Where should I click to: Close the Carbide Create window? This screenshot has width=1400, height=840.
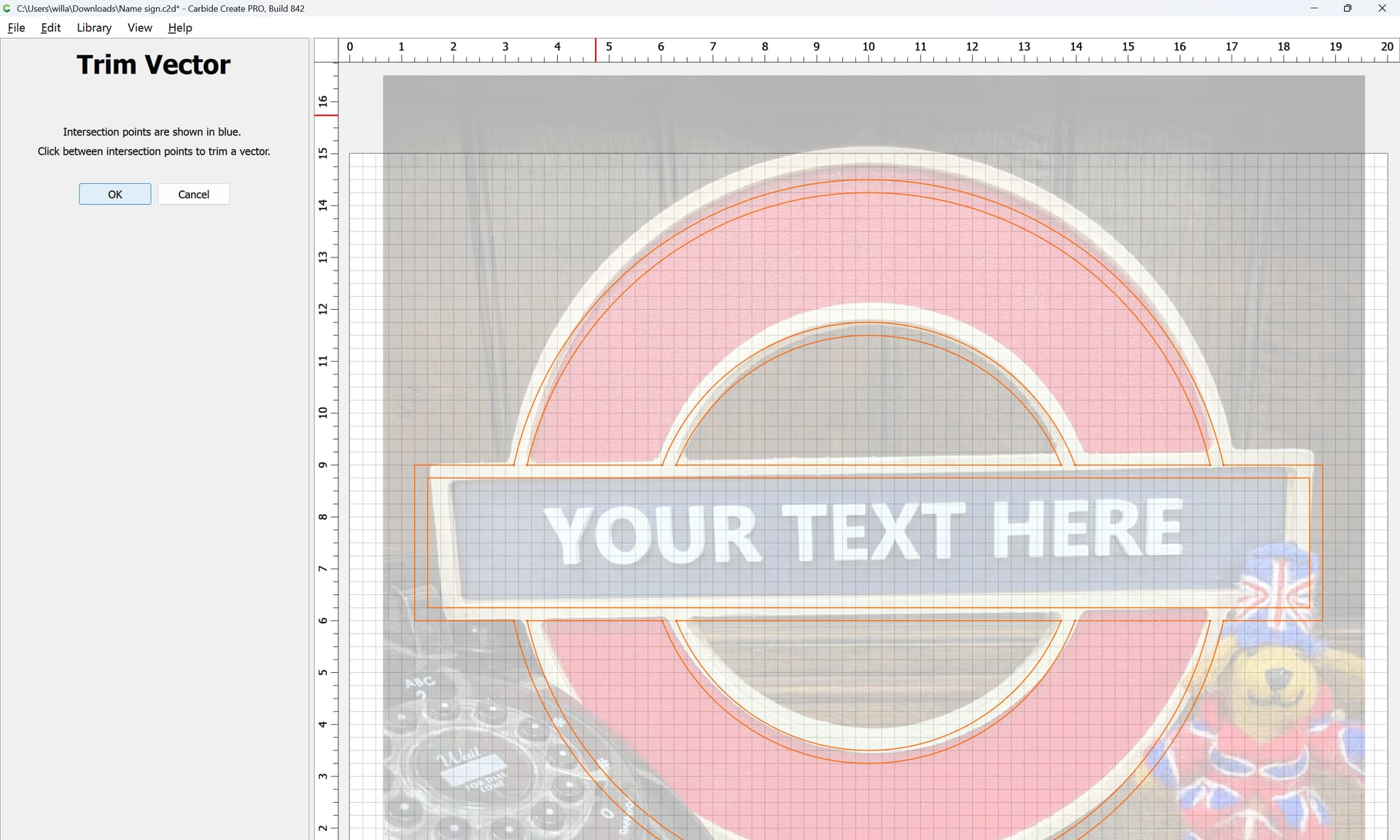click(x=1382, y=8)
